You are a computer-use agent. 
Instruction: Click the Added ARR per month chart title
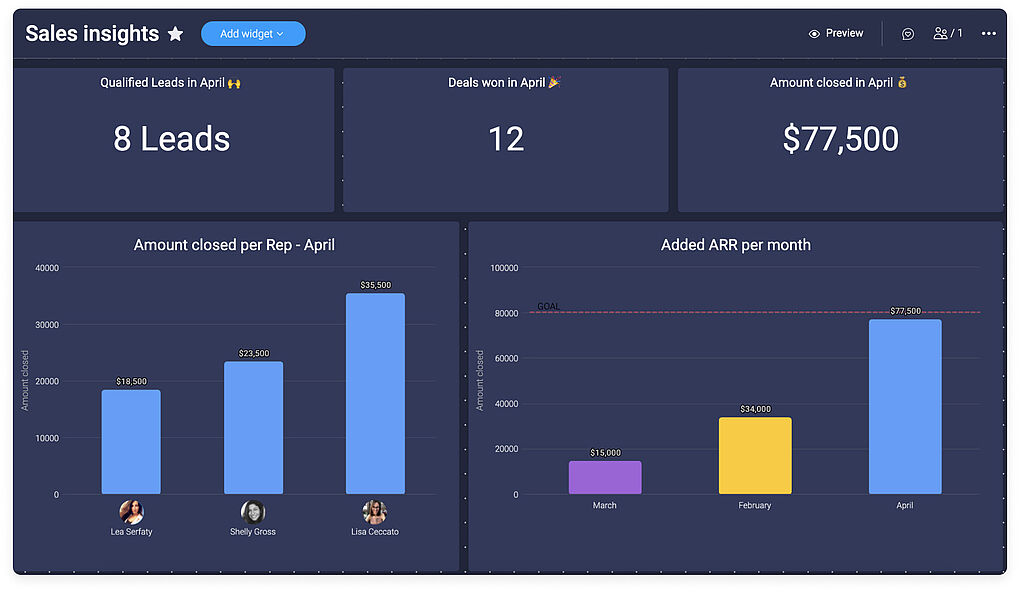(735, 245)
